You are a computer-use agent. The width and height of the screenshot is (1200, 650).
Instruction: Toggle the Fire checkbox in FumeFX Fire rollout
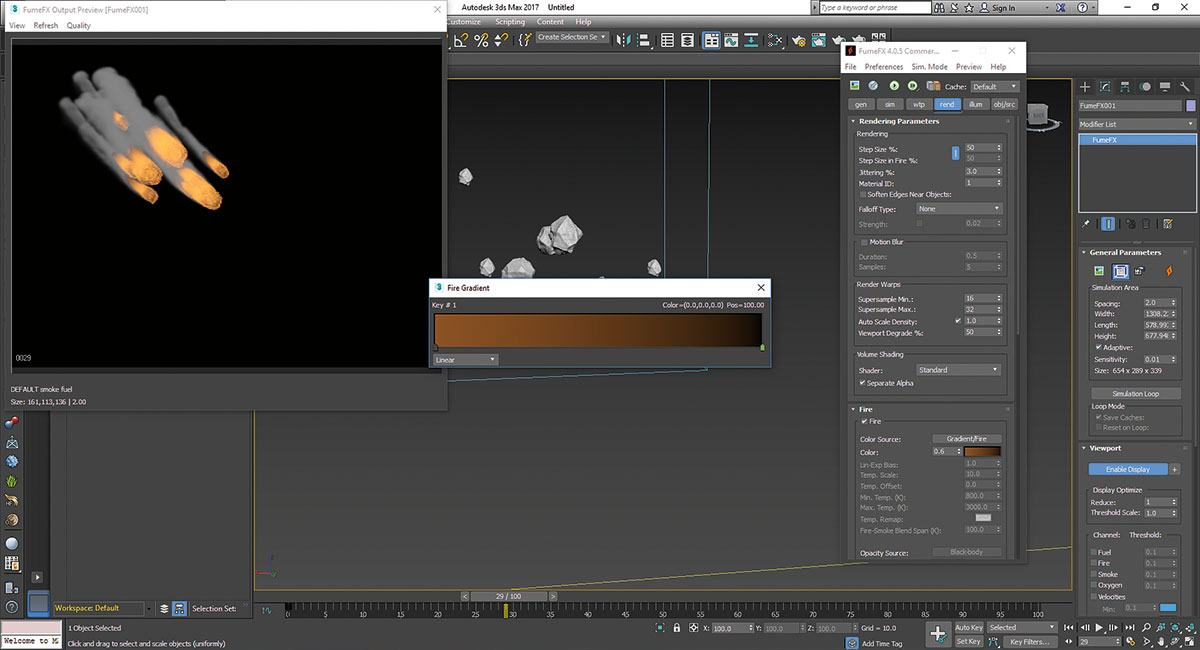864,422
